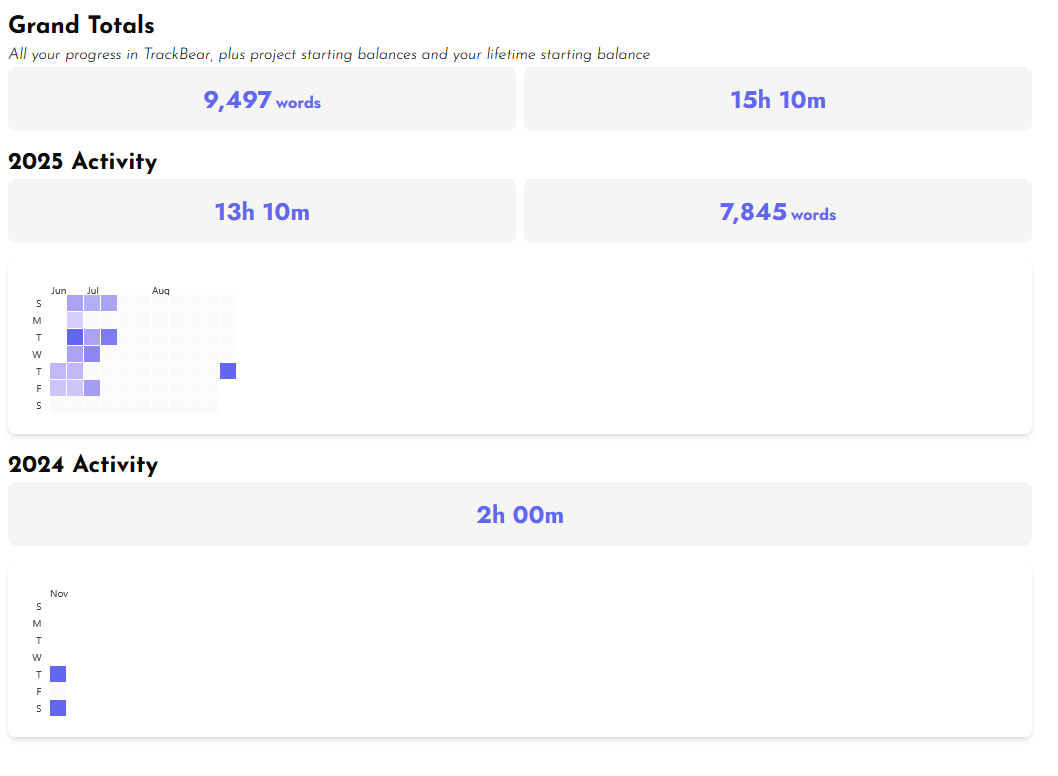Screen dimensions: 1058x776
Task: Click the only shaded Monday cell in 2025 heatmap
Action: coord(75,320)
